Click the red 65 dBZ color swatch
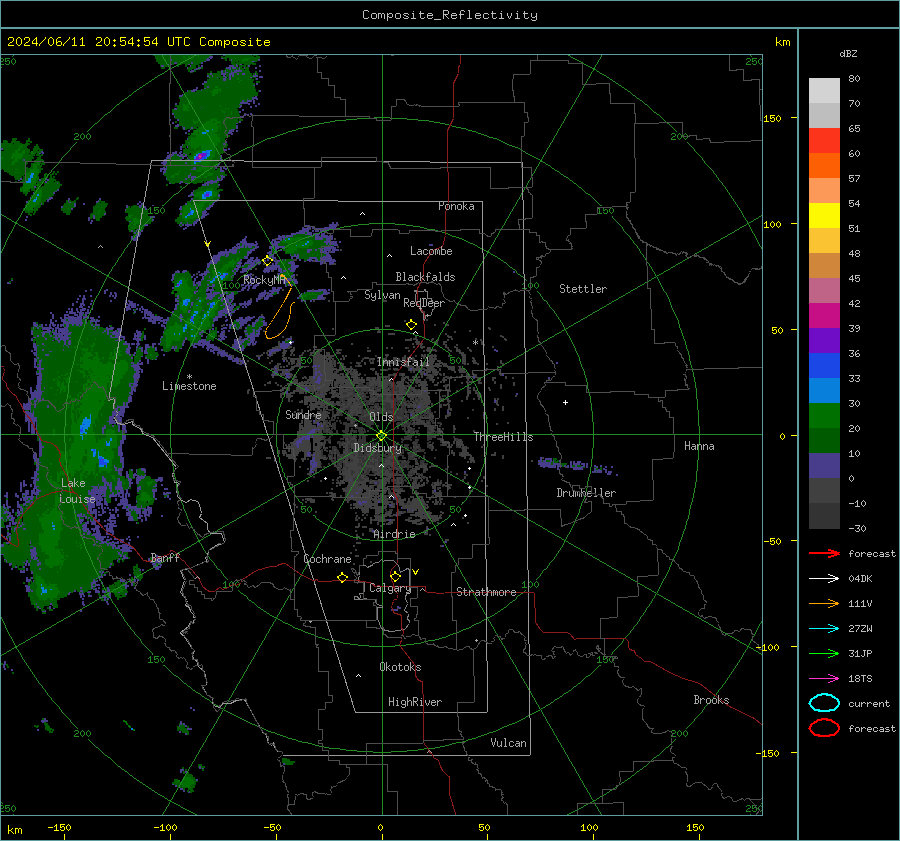 pos(824,141)
